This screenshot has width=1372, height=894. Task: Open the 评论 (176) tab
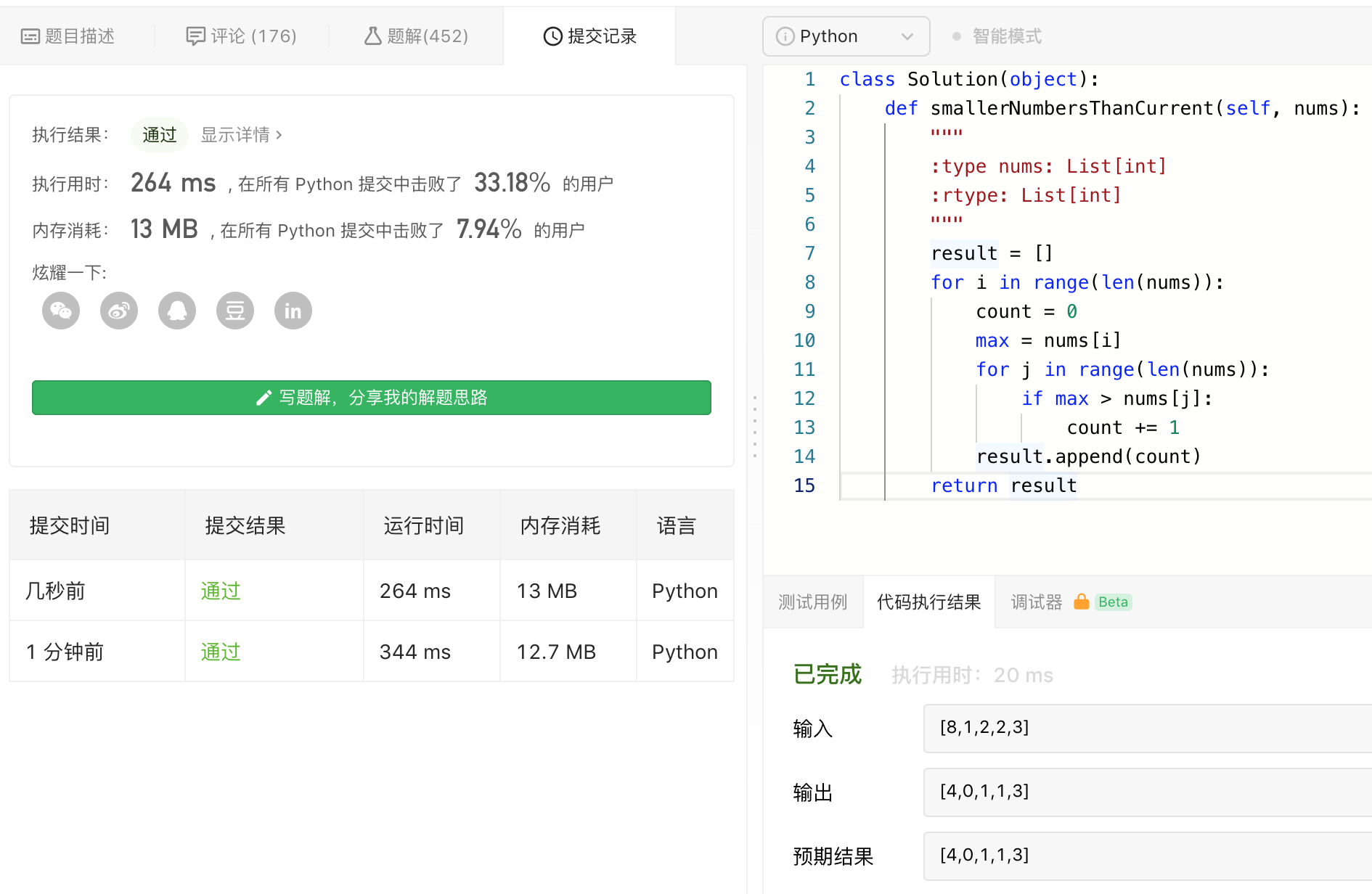point(242,36)
